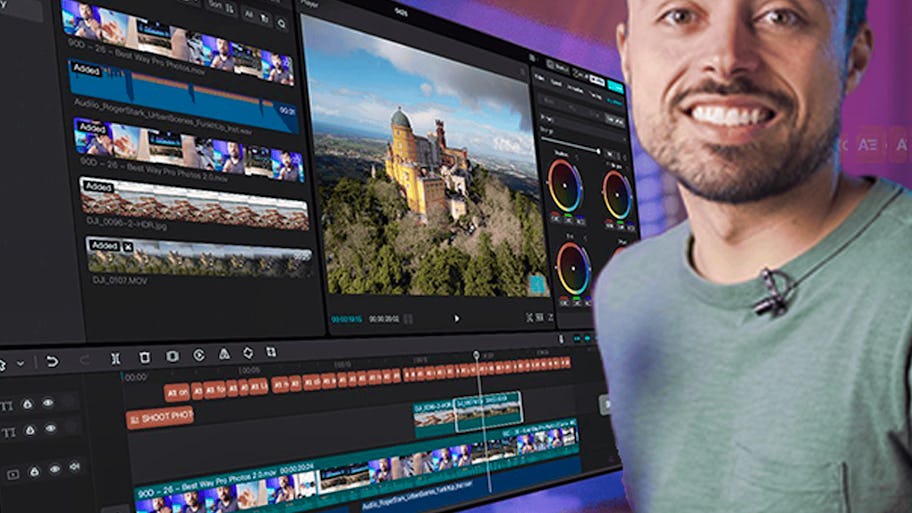Click the search magnifier in media panel
This screenshot has width=912, height=513.
pyautogui.click(x=282, y=24)
